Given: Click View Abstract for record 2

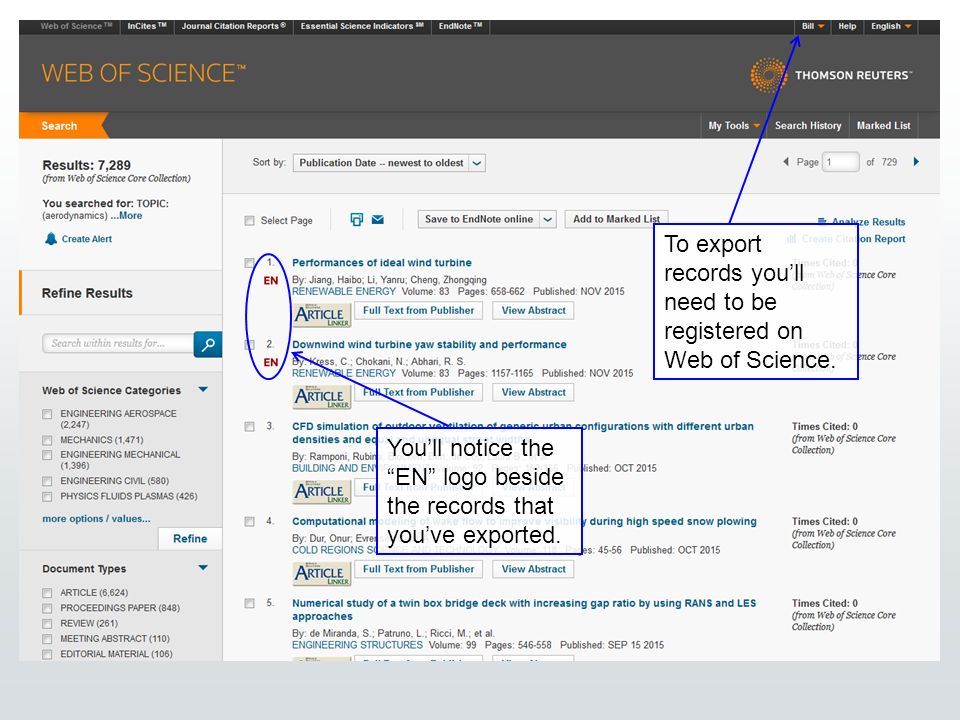Looking at the screenshot, I should click(x=533, y=392).
